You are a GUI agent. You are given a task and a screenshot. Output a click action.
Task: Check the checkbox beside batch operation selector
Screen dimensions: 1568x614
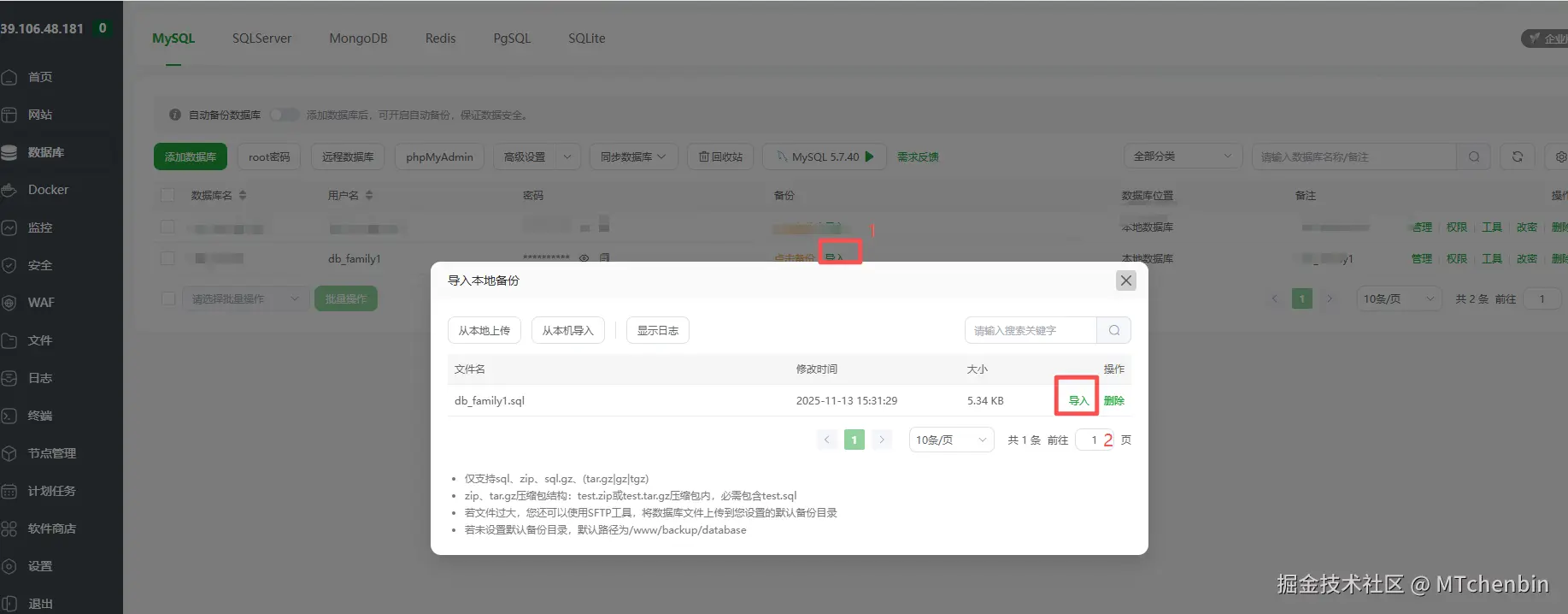click(168, 298)
